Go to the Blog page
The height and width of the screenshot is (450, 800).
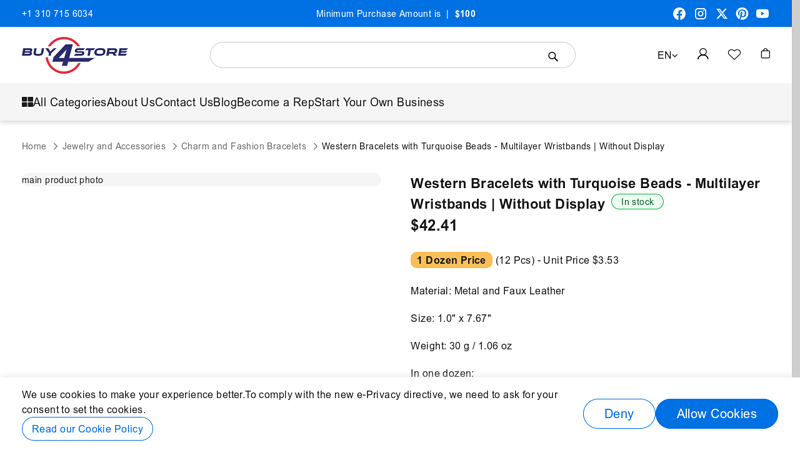click(224, 102)
